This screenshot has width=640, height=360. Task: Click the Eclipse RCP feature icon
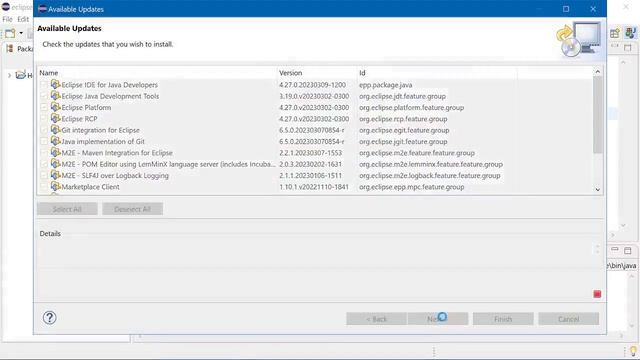click(56, 119)
